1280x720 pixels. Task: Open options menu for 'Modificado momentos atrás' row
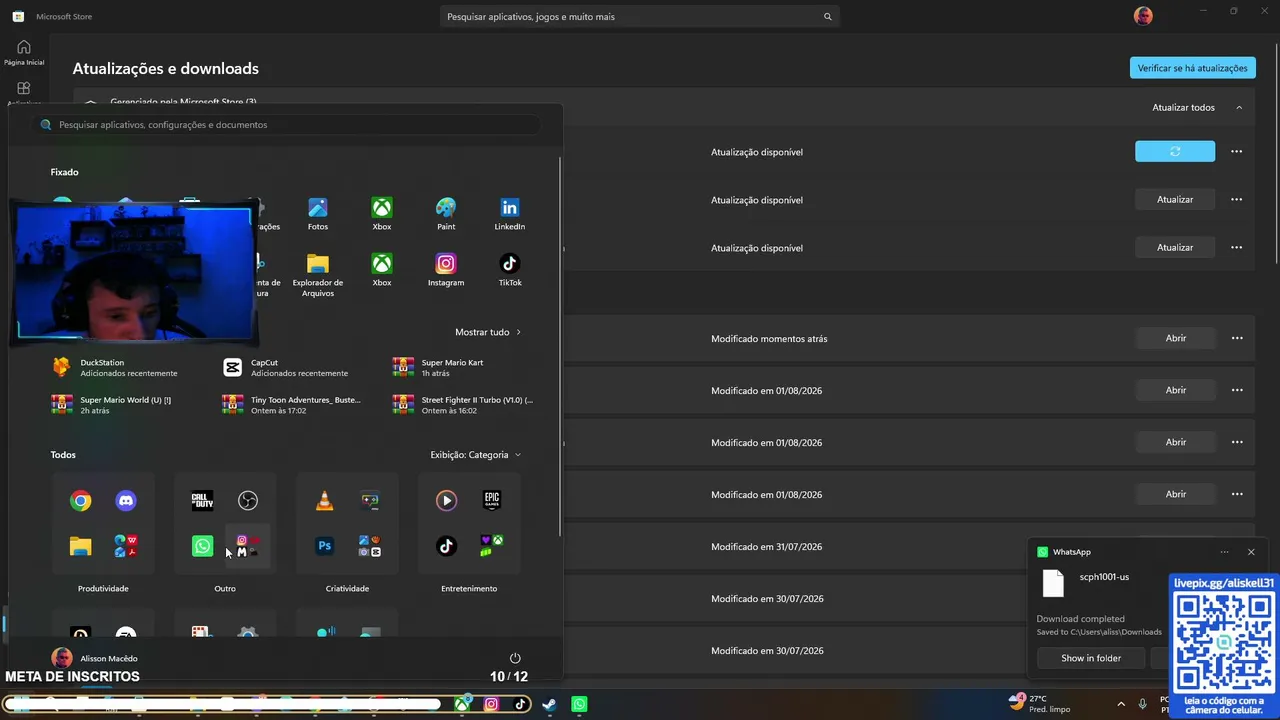[x=1237, y=338]
